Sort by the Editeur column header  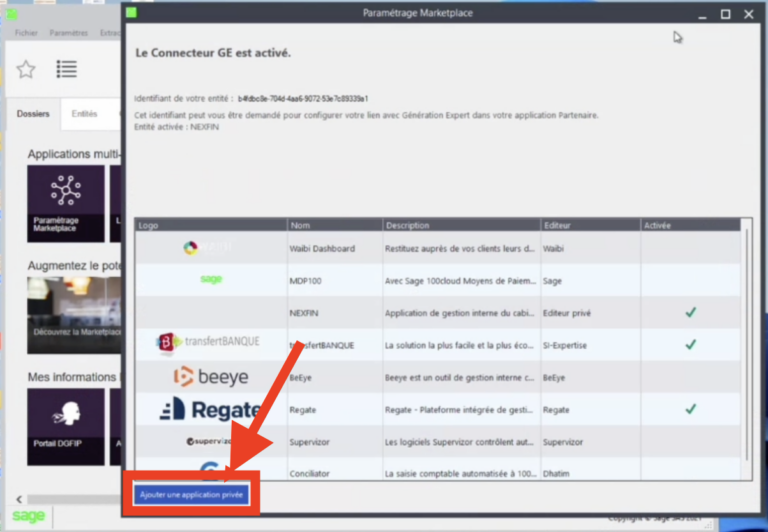(x=590, y=225)
